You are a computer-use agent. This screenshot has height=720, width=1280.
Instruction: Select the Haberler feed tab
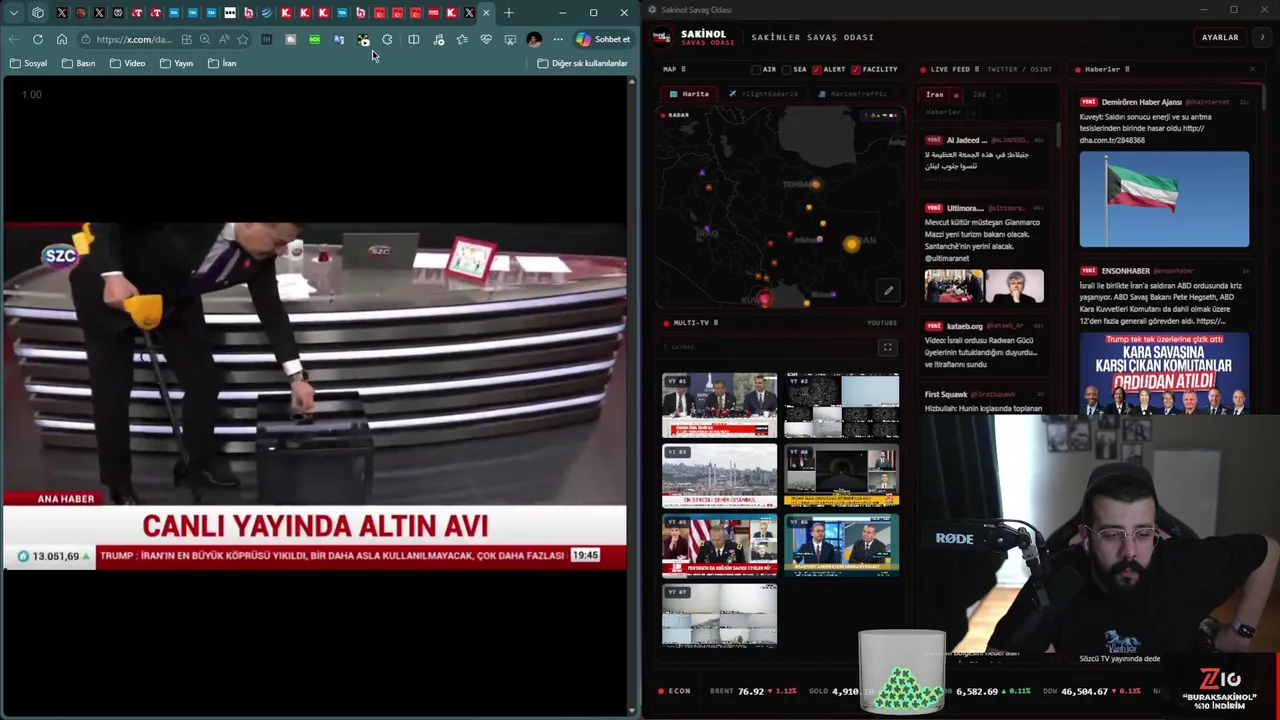[x=942, y=112]
